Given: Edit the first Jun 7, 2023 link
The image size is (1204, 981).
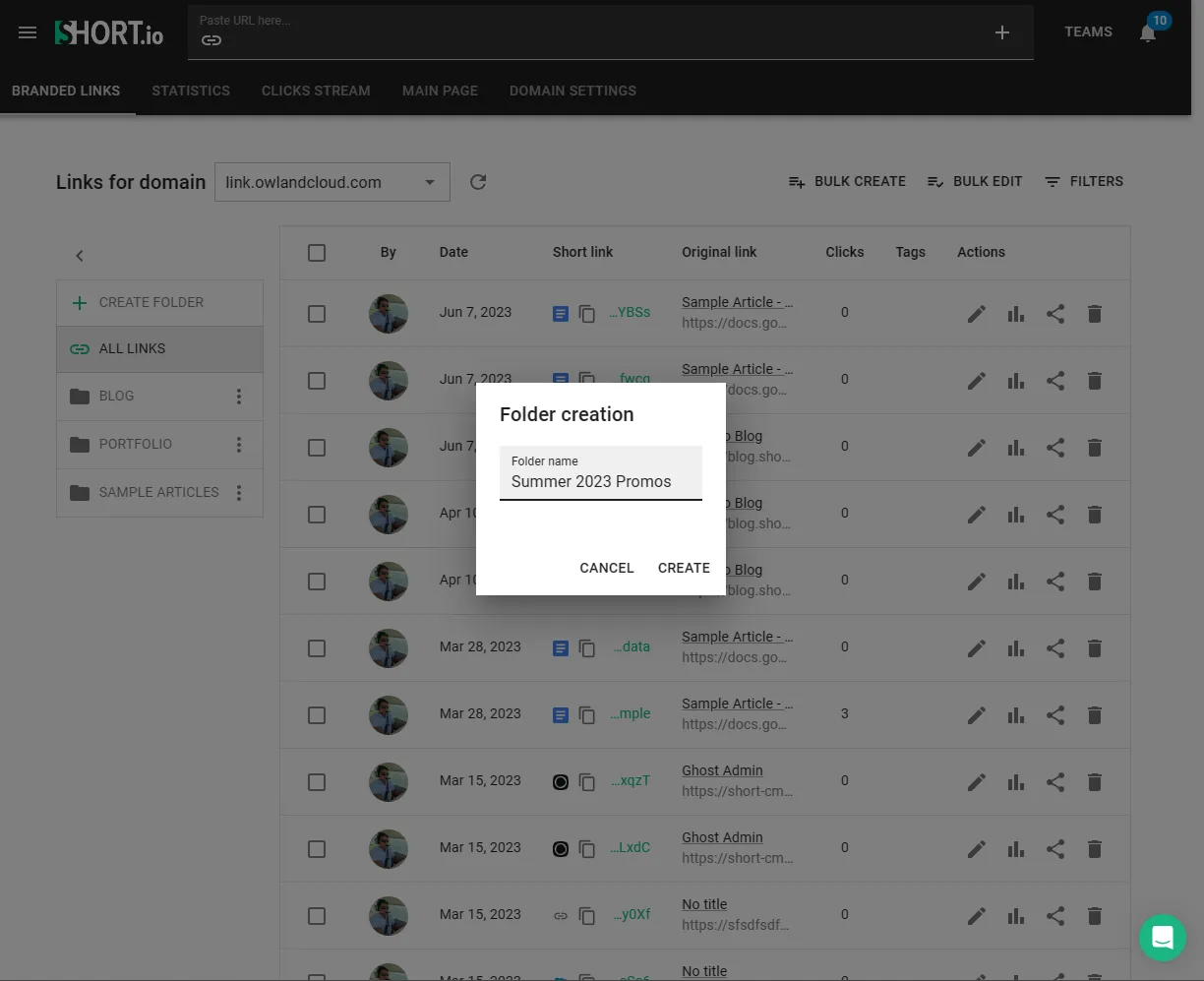Looking at the screenshot, I should click(x=976, y=314).
